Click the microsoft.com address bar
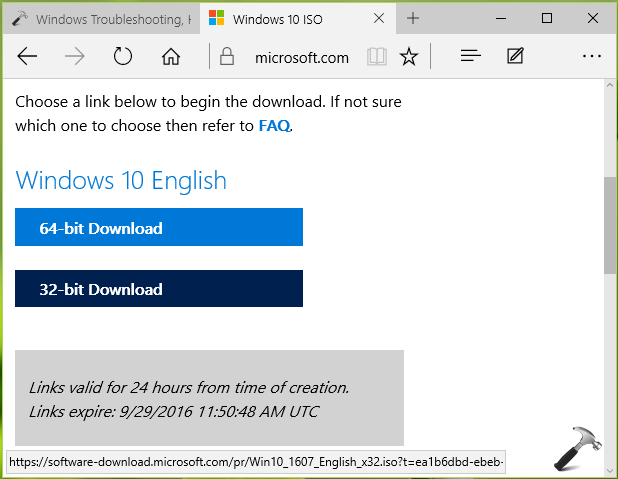 pyautogui.click(x=302, y=58)
